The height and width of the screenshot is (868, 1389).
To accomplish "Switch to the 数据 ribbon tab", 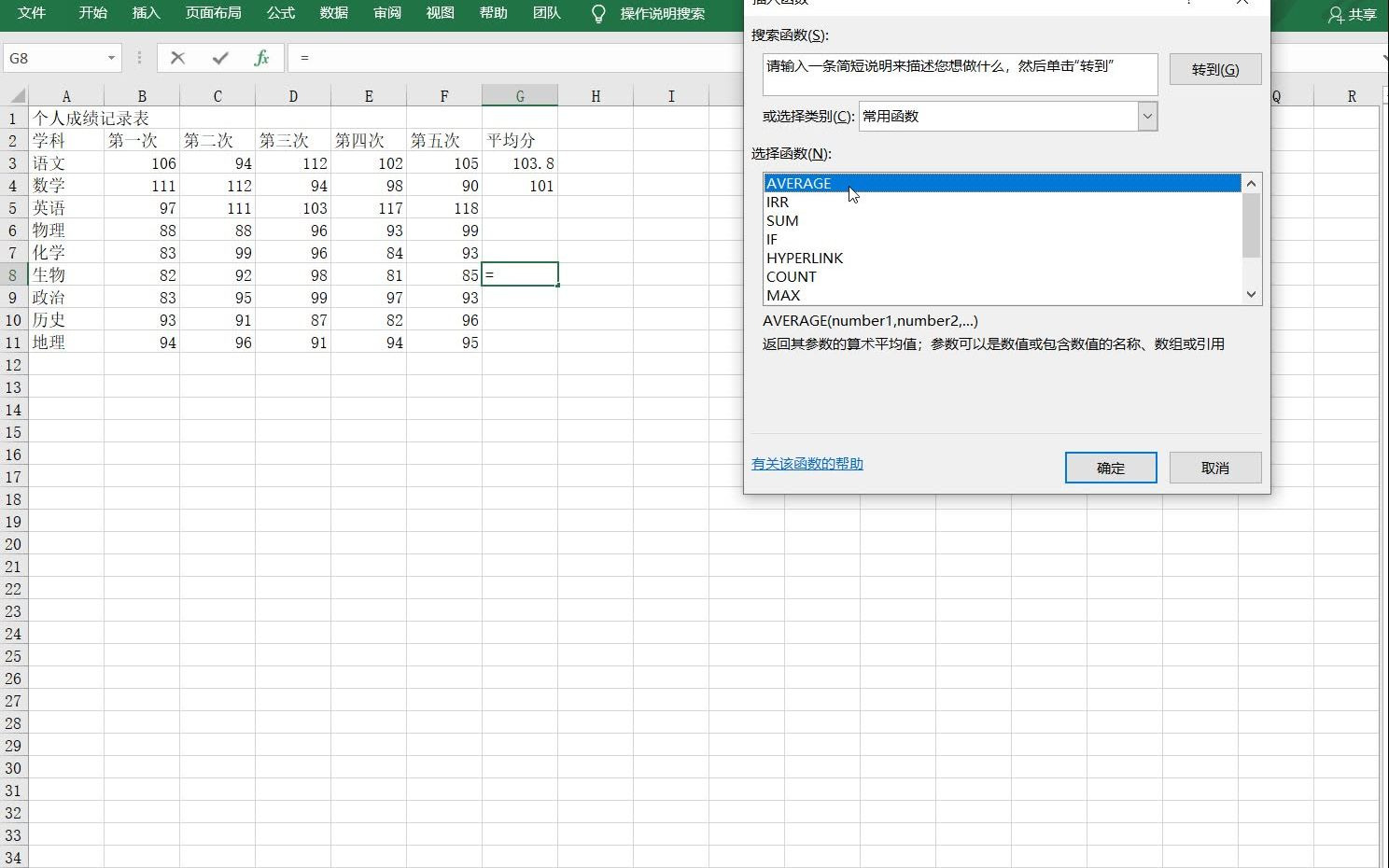I will click(334, 13).
